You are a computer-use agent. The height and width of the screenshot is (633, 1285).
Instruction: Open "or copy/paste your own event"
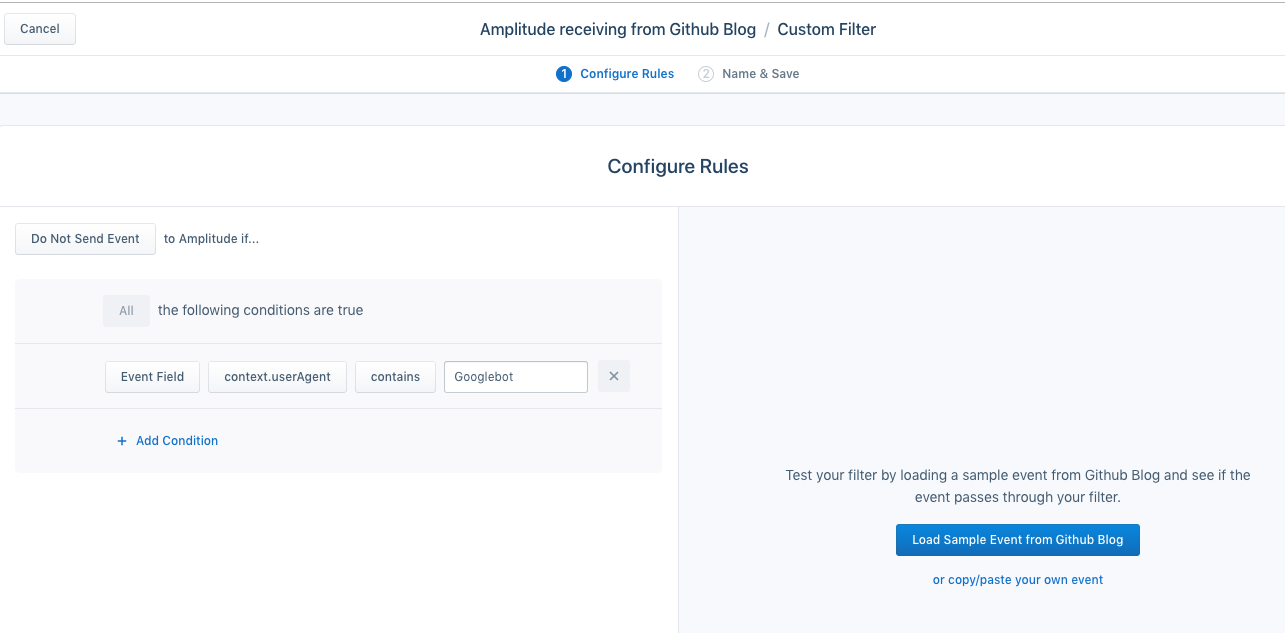click(1017, 579)
